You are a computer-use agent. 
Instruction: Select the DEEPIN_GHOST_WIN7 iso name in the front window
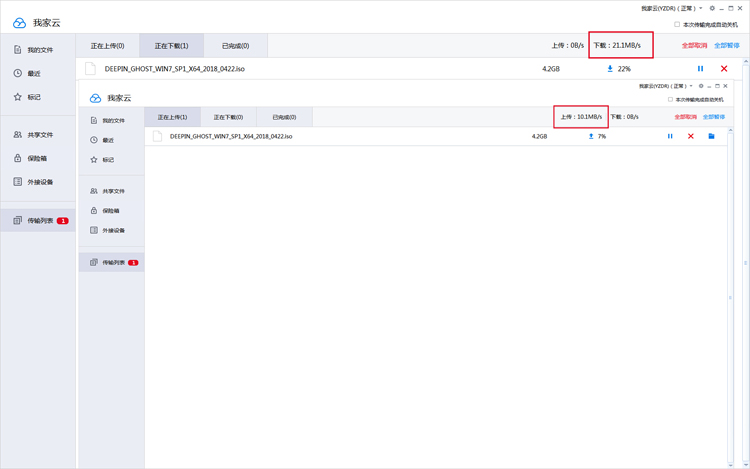pyautogui.click(x=231, y=136)
